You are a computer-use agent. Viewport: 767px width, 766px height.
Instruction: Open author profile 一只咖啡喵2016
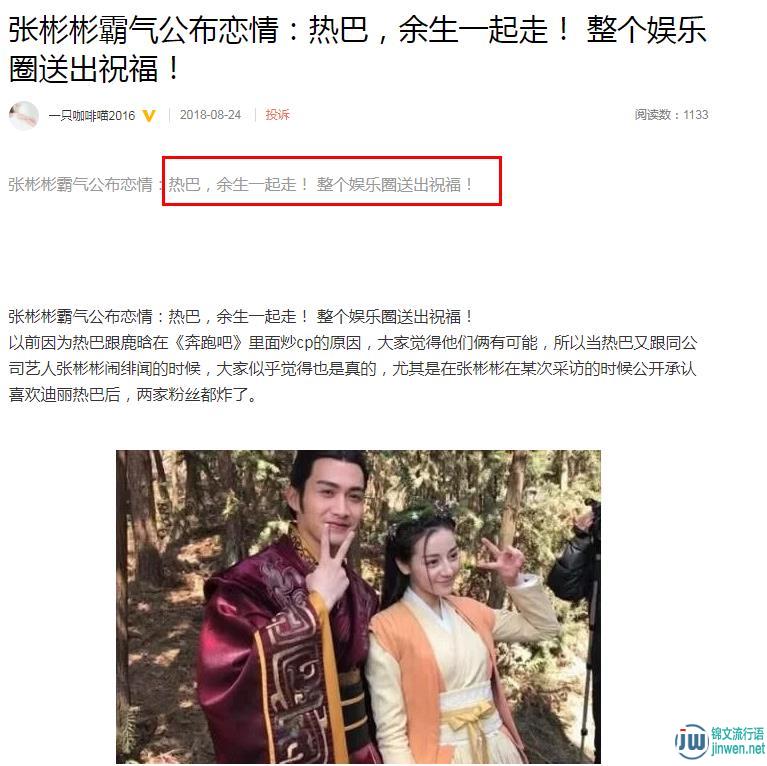[91, 115]
